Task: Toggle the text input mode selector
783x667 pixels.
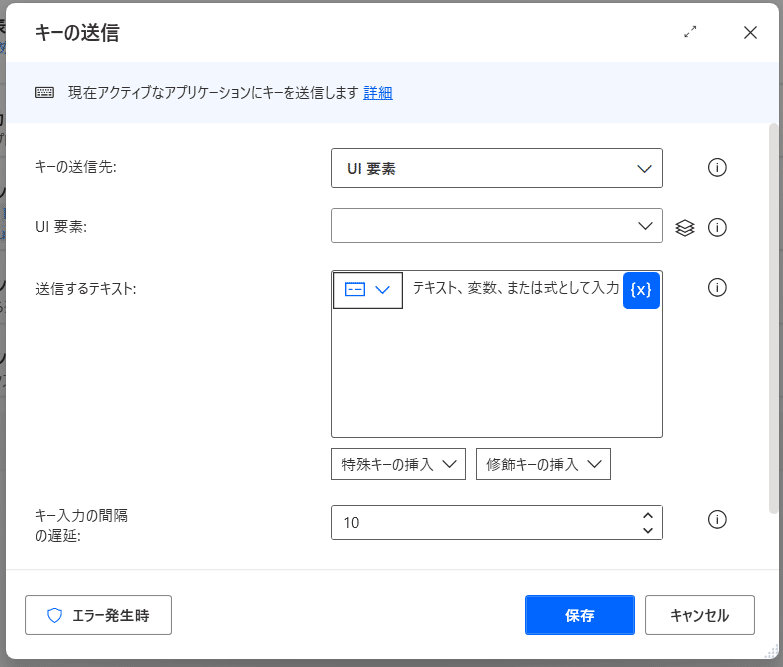Action: (x=368, y=289)
